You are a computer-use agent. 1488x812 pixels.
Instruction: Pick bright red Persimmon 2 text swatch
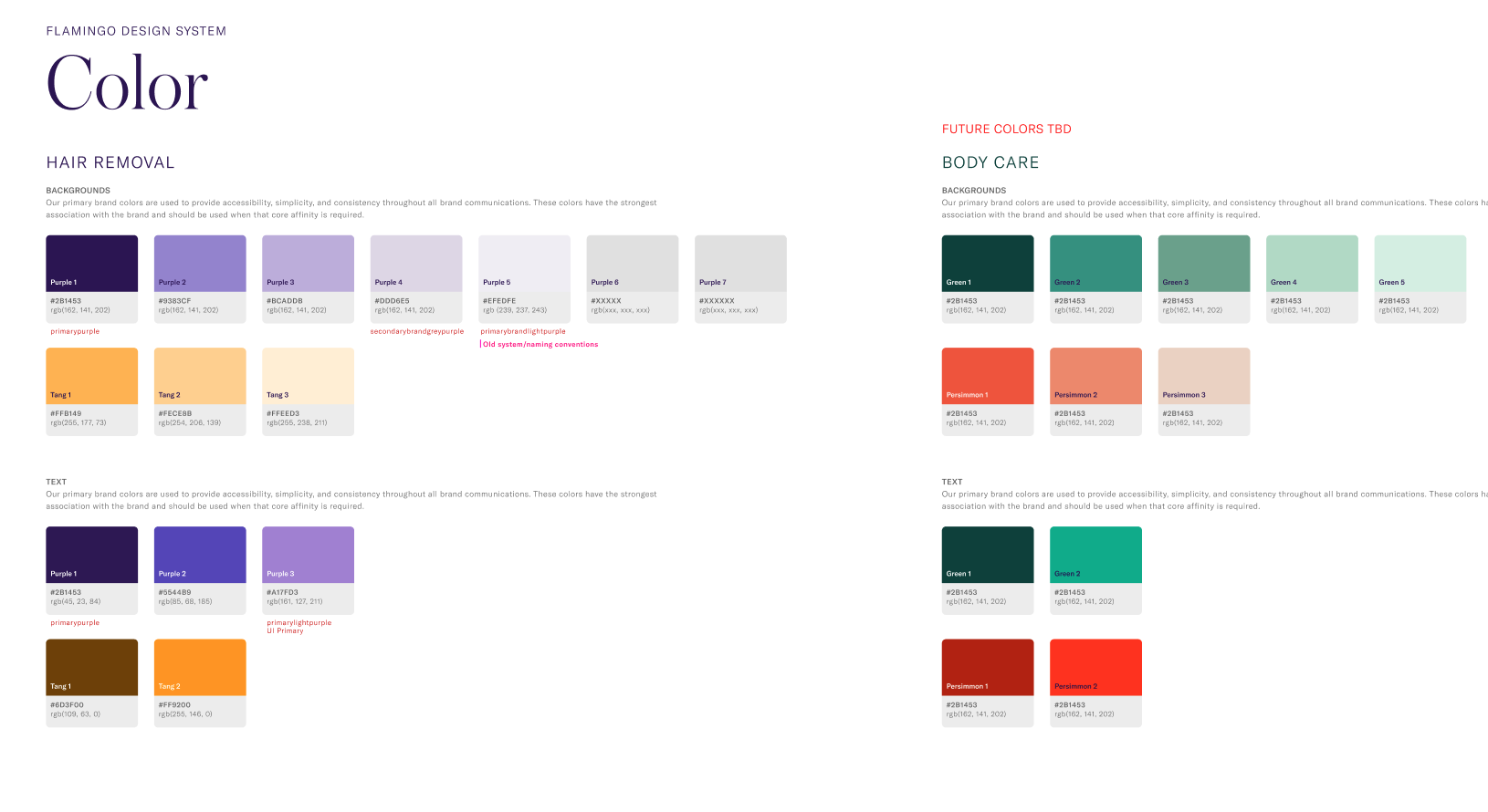point(1095,682)
